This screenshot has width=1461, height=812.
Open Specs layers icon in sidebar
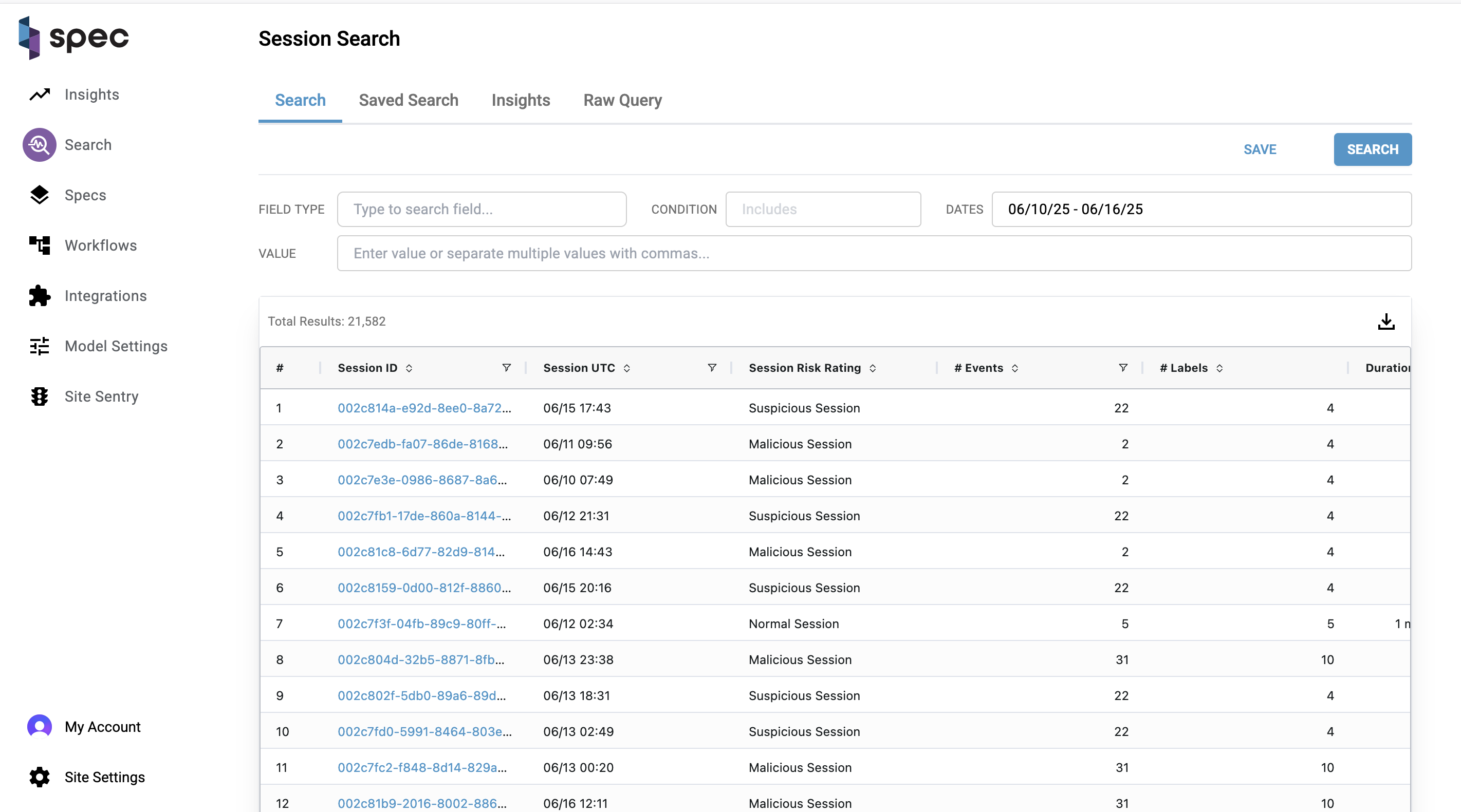(40, 195)
